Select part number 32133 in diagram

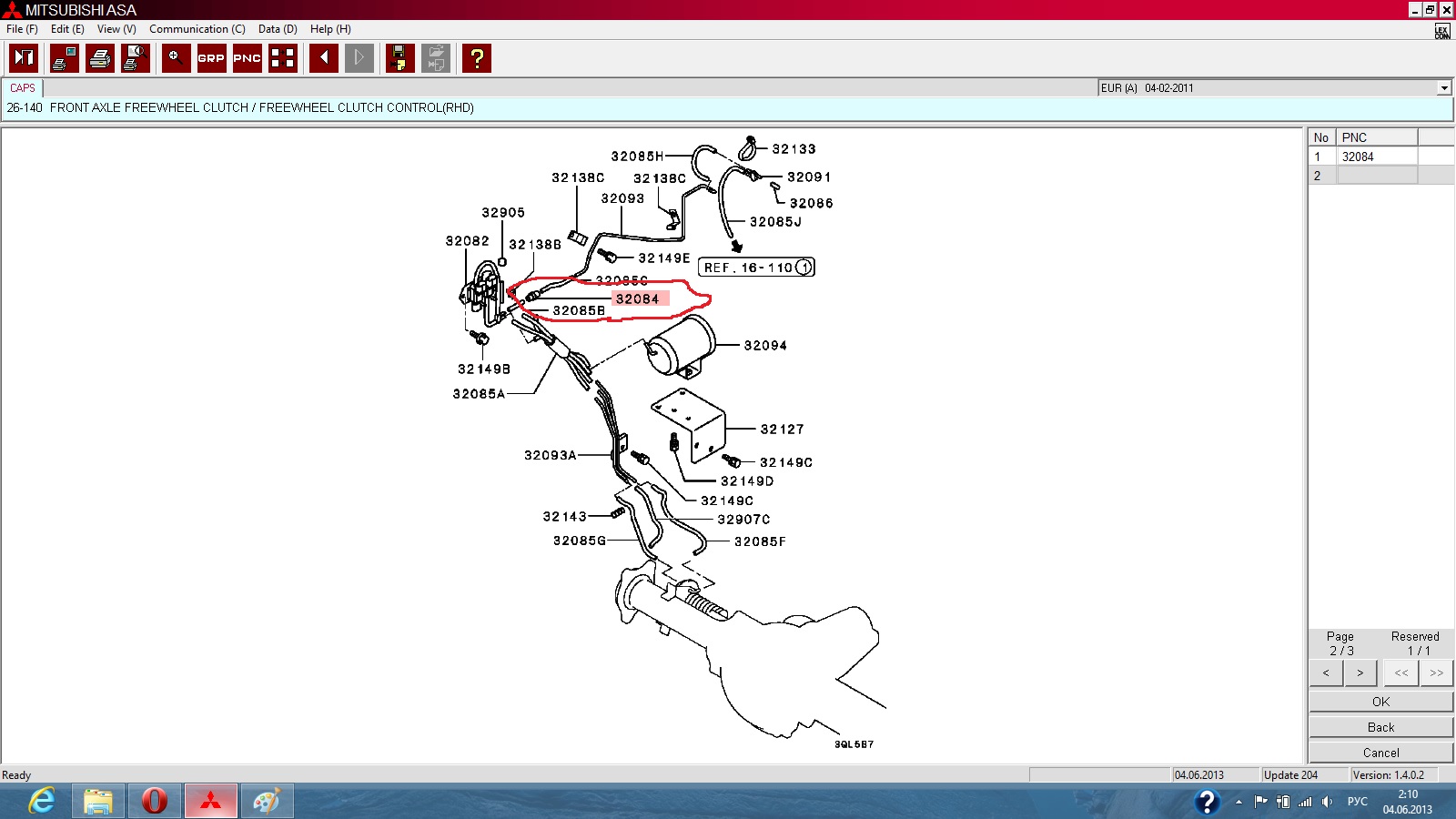click(x=794, y=149)
